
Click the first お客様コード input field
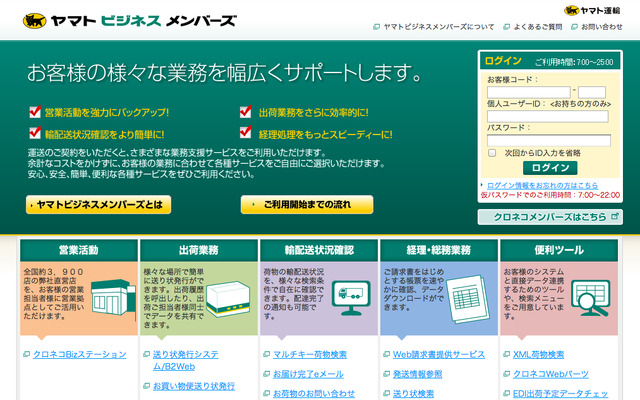click(529, 92)
